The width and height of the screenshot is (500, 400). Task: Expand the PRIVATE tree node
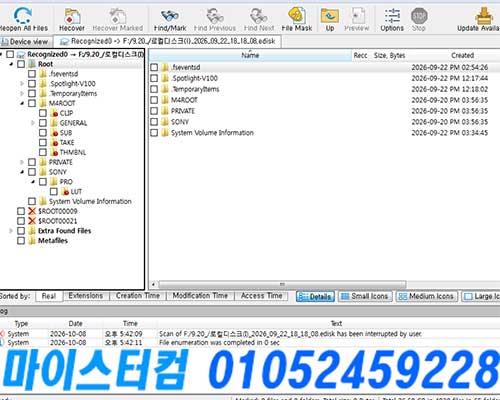click(x=22, y=162)
